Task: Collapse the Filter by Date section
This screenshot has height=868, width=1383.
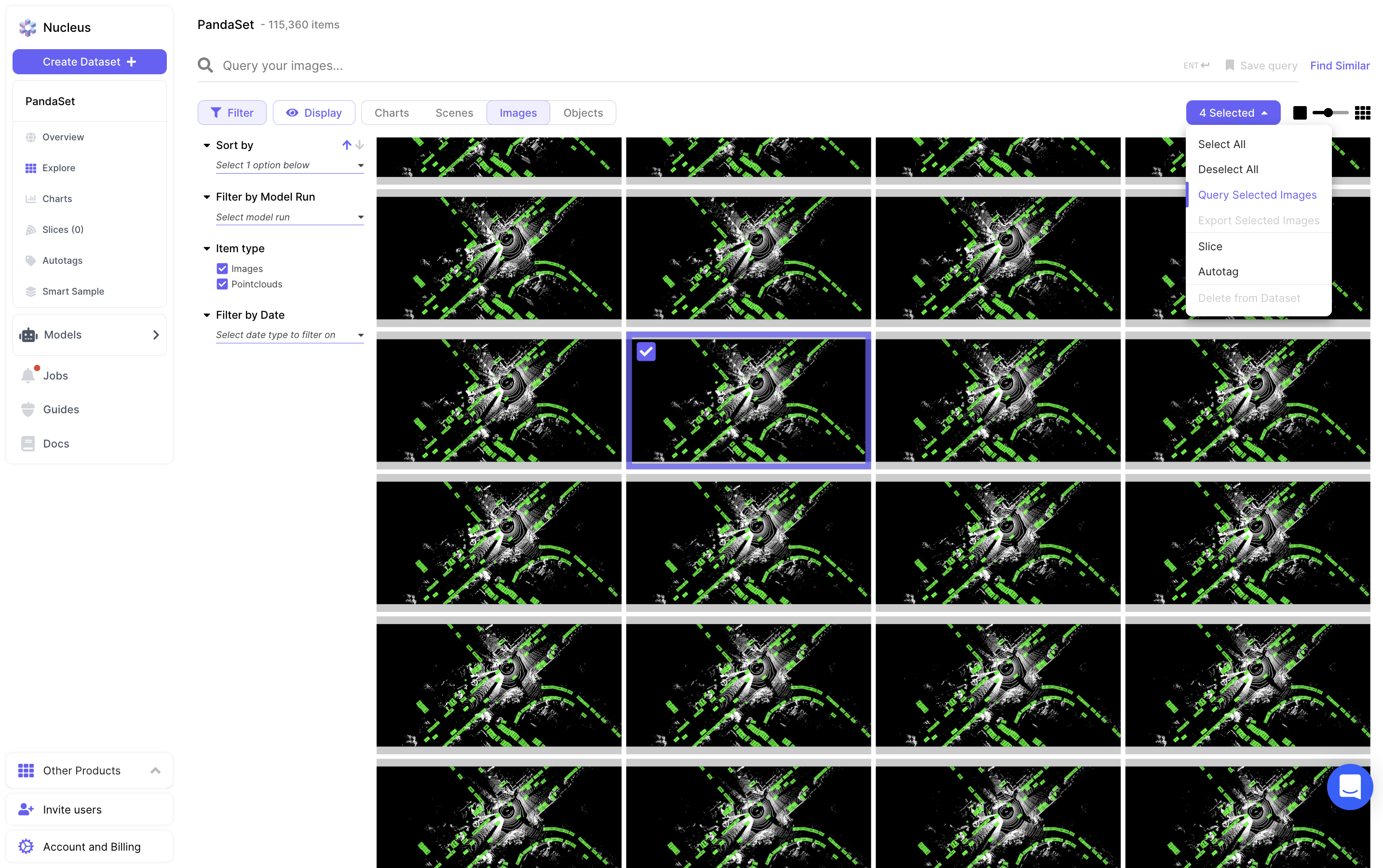Action: [x=207, y=315]
